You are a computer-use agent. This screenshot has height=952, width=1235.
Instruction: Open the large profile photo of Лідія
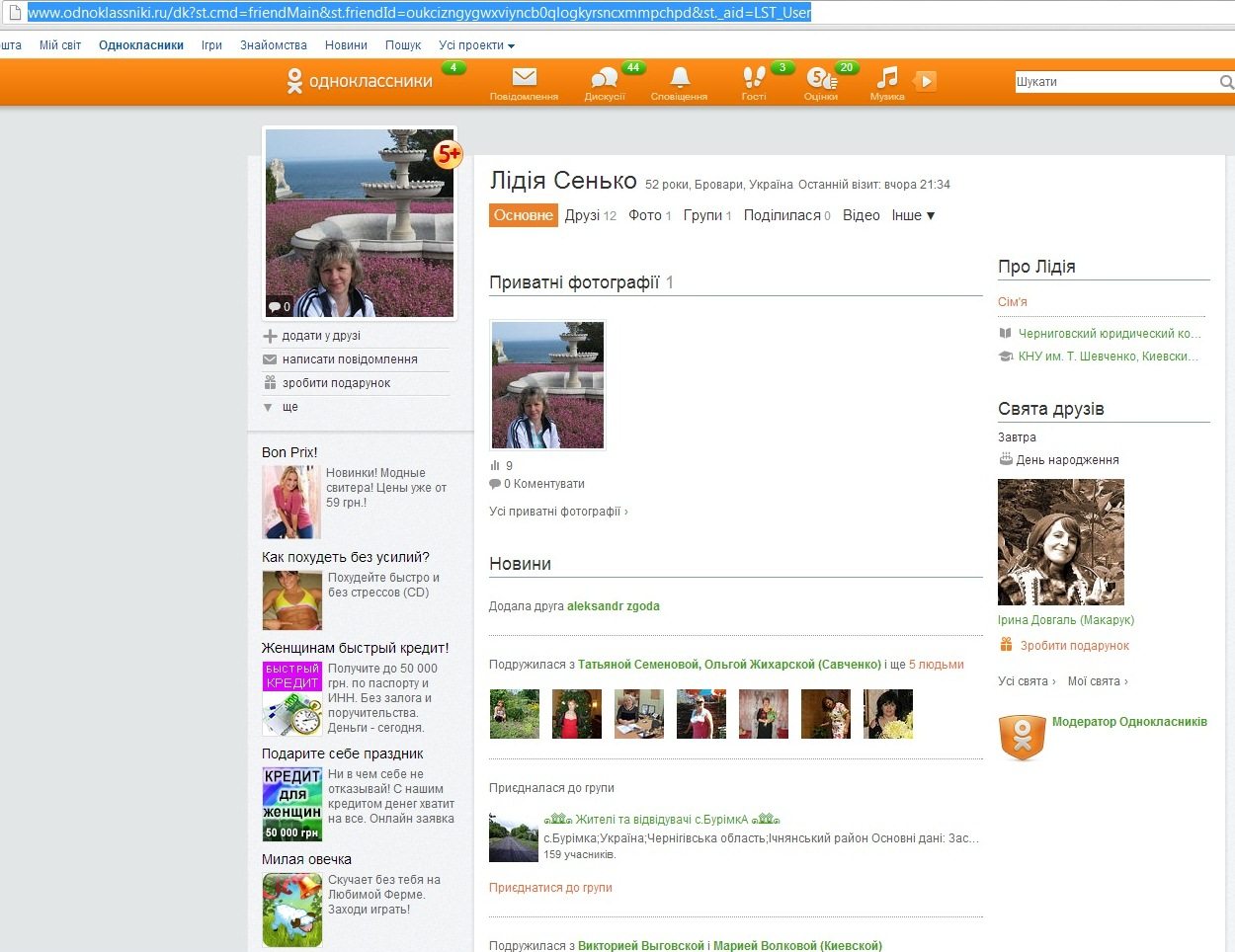(360, 223)
